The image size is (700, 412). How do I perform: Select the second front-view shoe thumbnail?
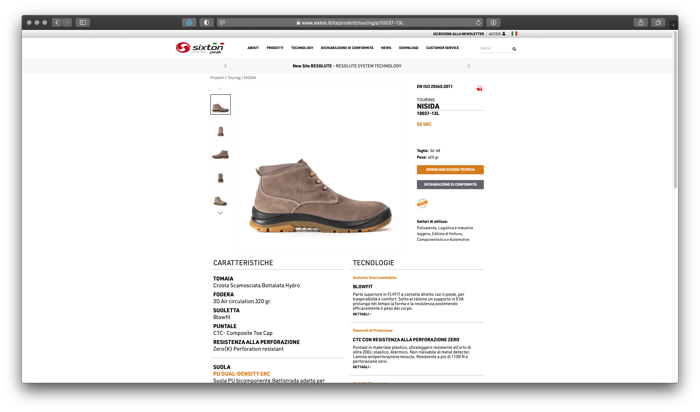point(221,129)
